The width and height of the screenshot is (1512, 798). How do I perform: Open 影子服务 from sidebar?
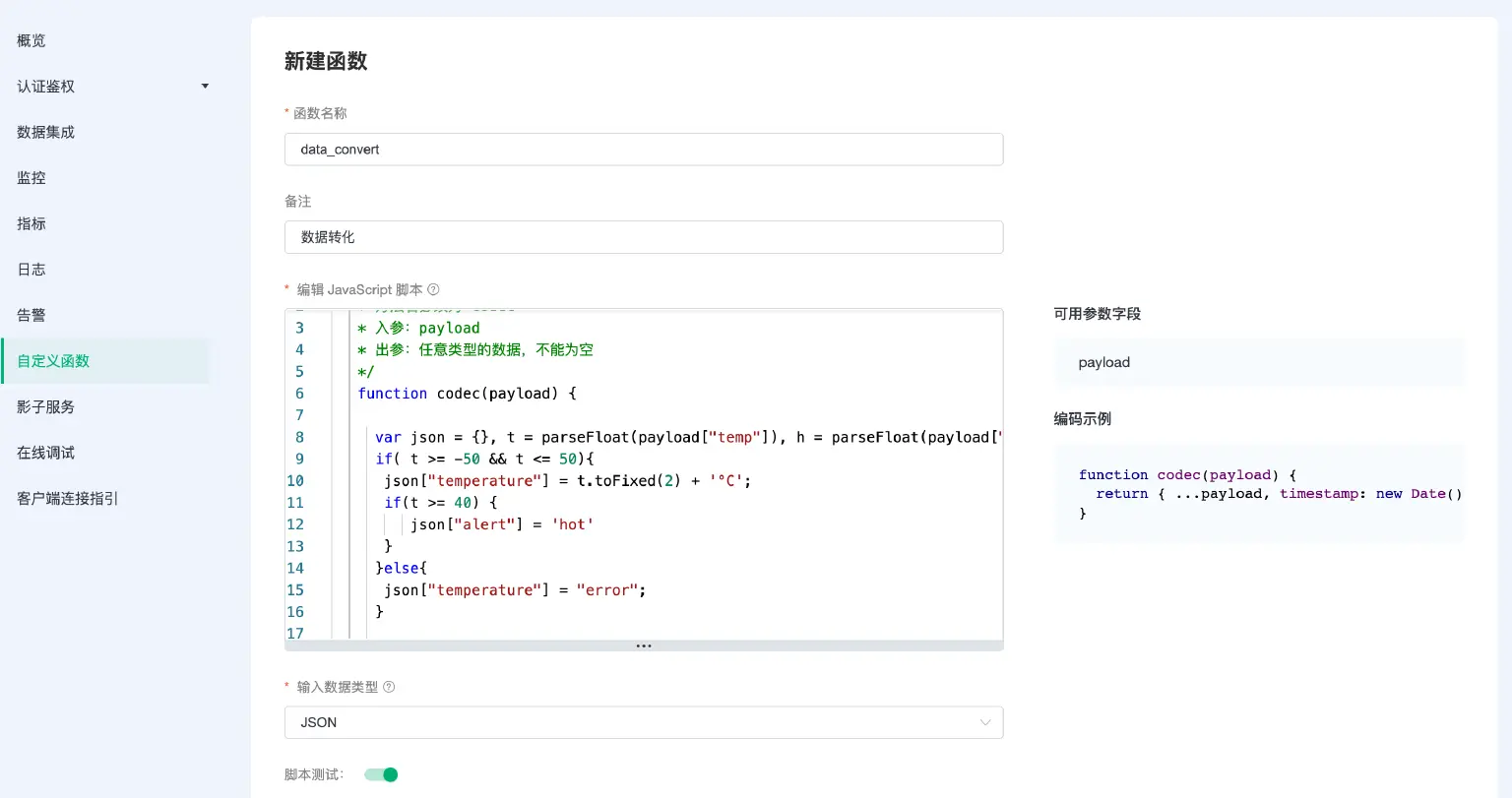pyautogui.click(x=46, y=406)
